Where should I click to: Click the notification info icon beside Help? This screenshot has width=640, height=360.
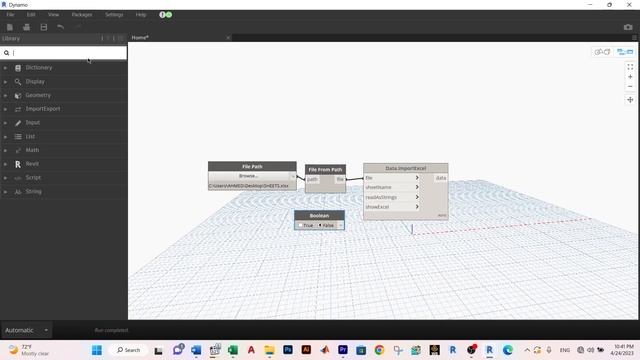(162, 15)
